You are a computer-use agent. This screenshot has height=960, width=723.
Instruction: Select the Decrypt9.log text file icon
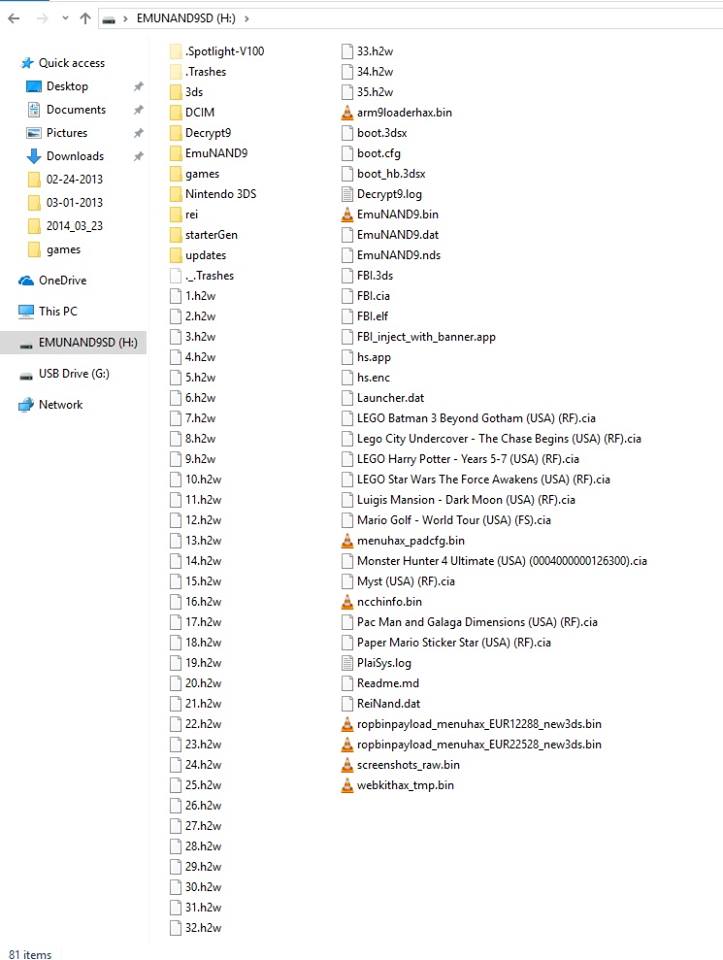(x=347, y=193)
